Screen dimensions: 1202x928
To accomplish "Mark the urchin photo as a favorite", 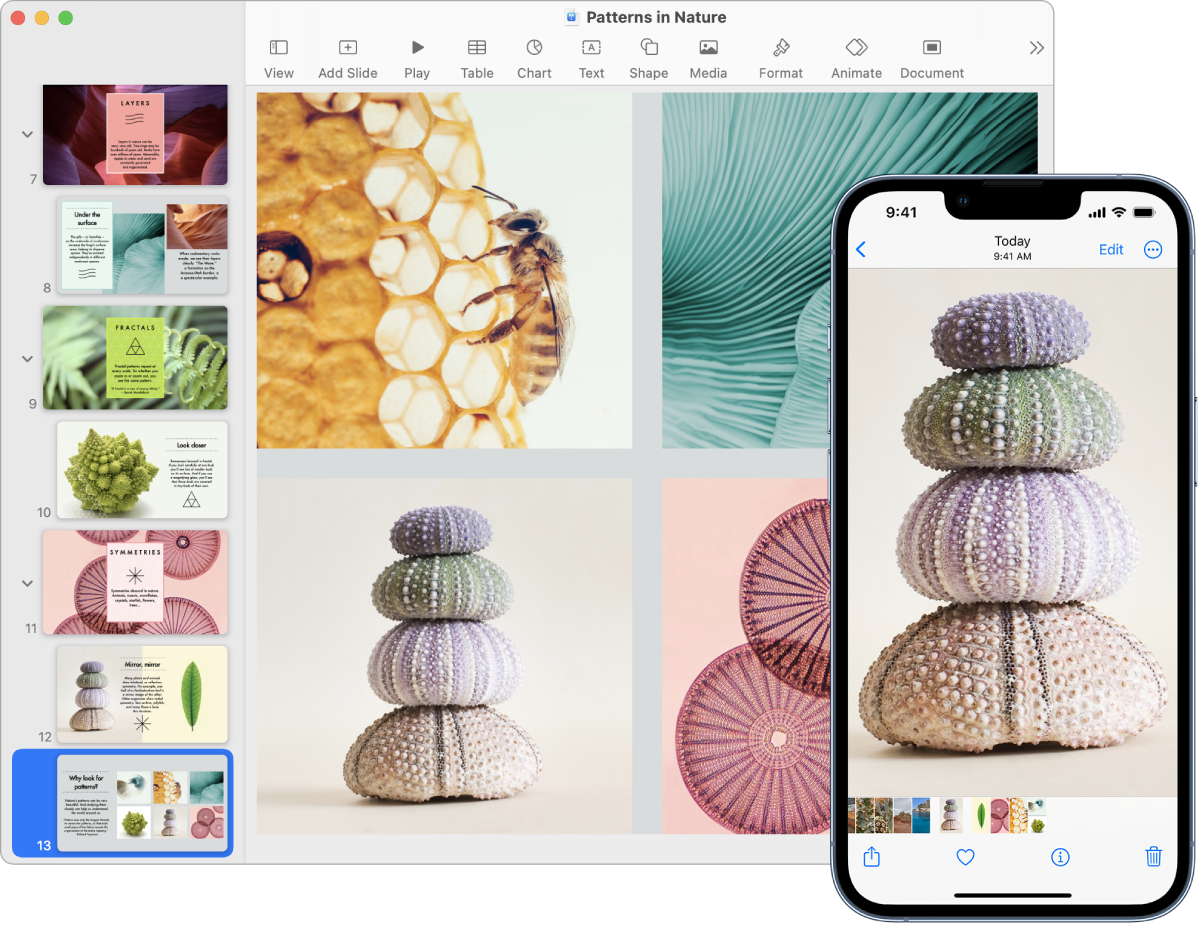I will pos(966,857).
